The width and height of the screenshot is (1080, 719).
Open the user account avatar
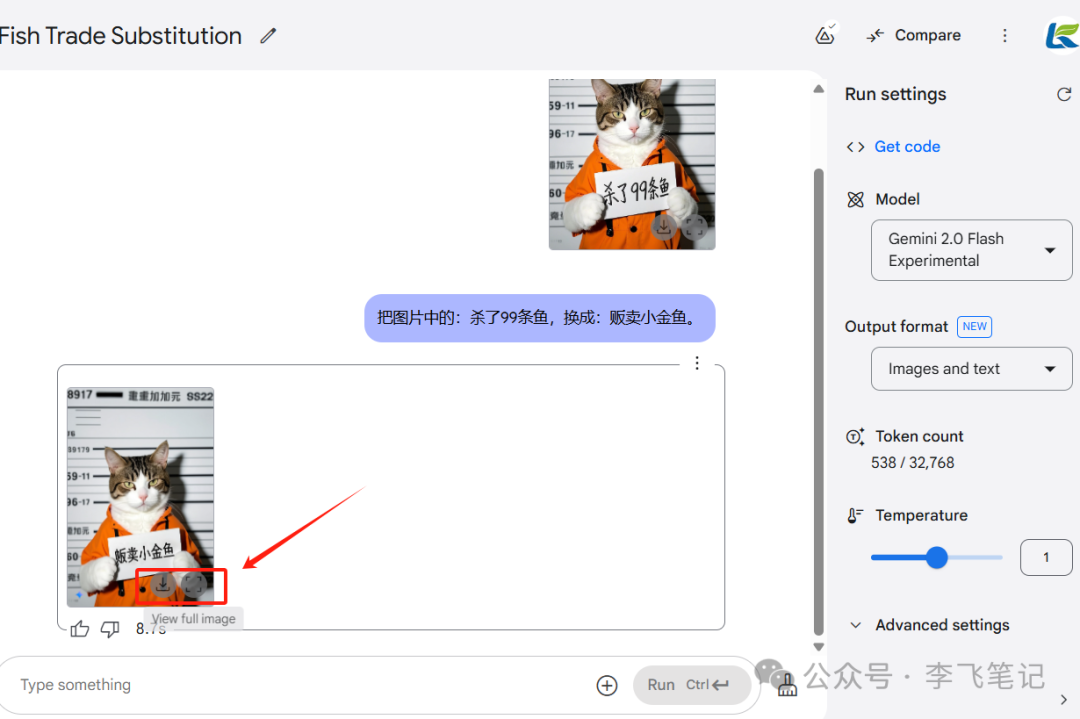pos(1062,34)
